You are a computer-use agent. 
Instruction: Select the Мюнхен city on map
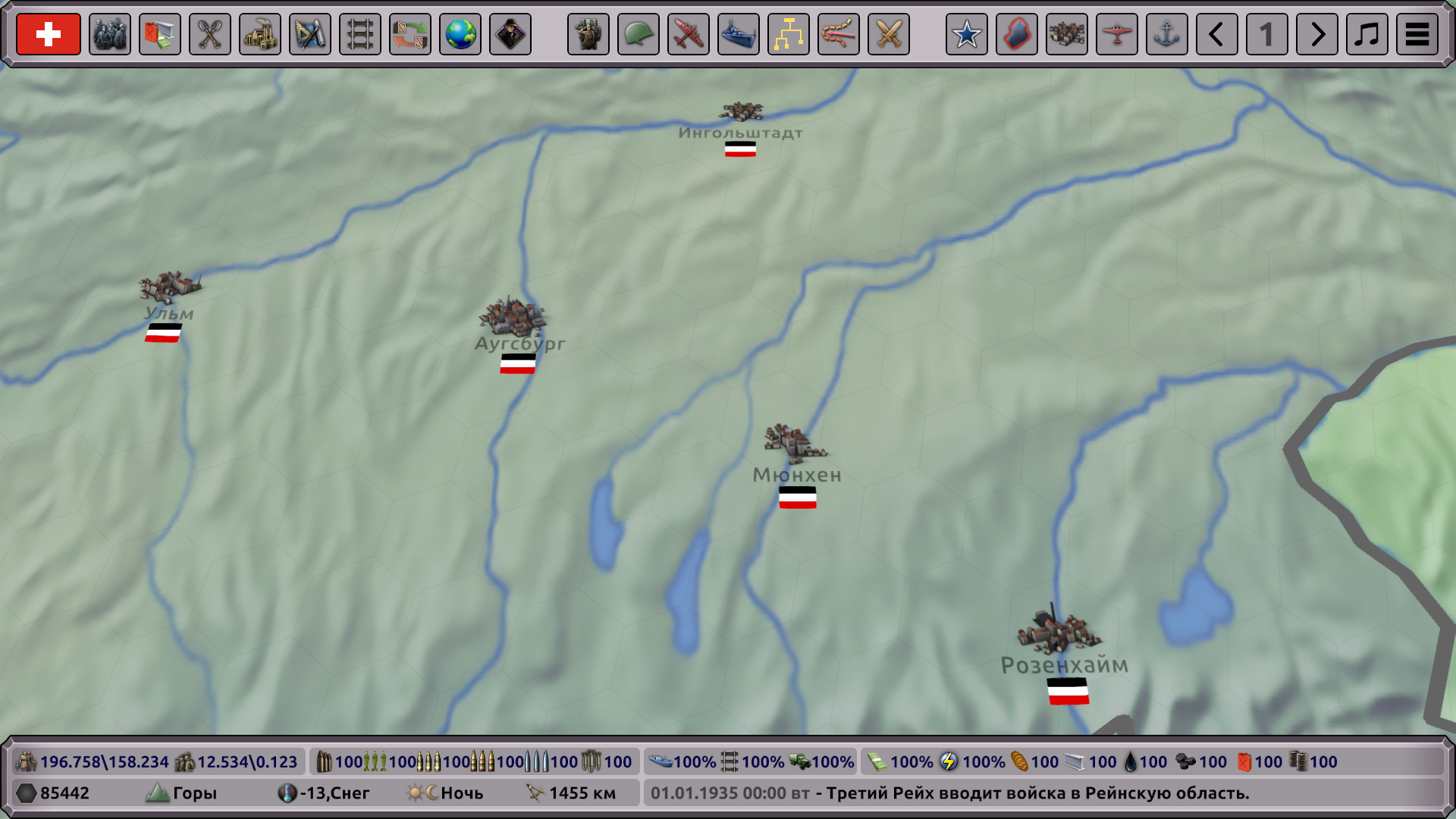(x=795, y=443)
